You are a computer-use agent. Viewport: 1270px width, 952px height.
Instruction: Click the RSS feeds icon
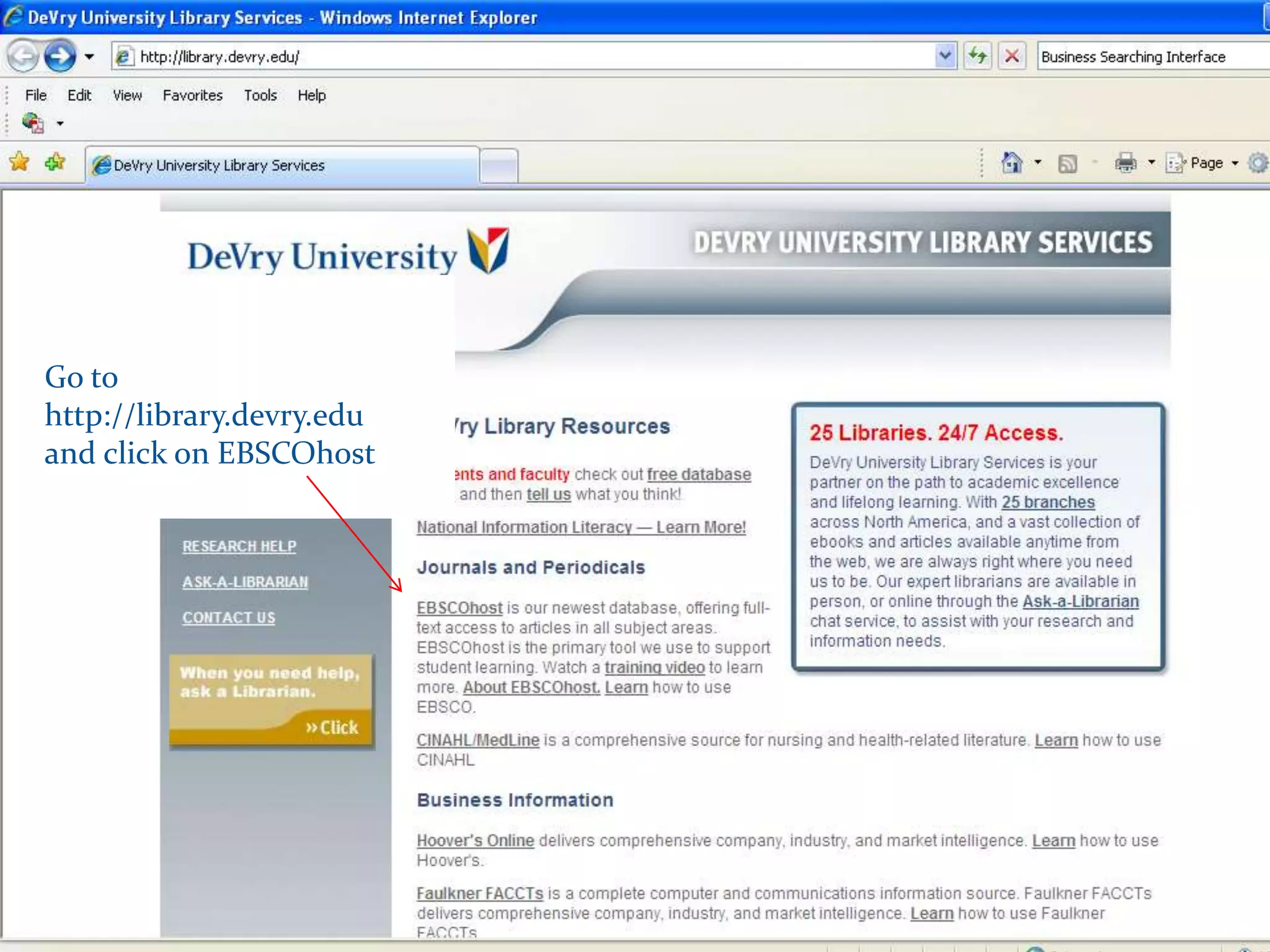point(1067,164)
